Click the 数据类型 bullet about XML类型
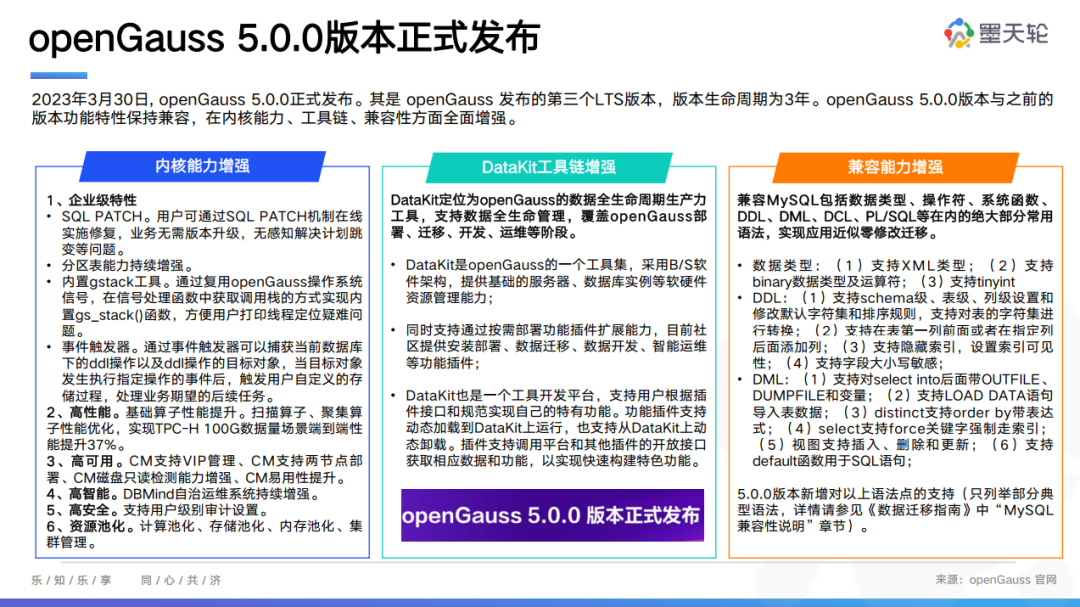Image resolution: width=1080 pixels, height=607 pixels. click(x=902, y=274)
